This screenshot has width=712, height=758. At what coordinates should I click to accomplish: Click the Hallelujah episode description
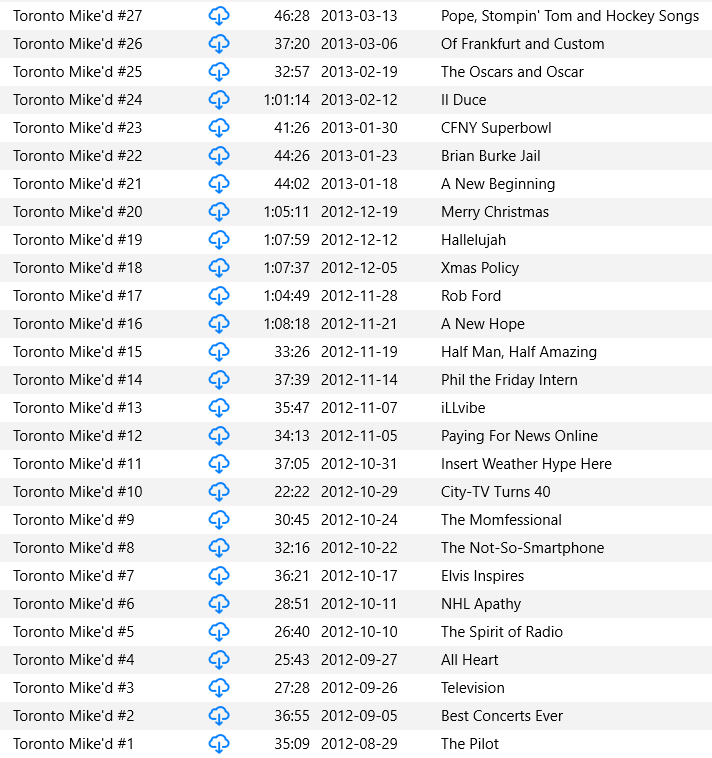pos(473,240)
